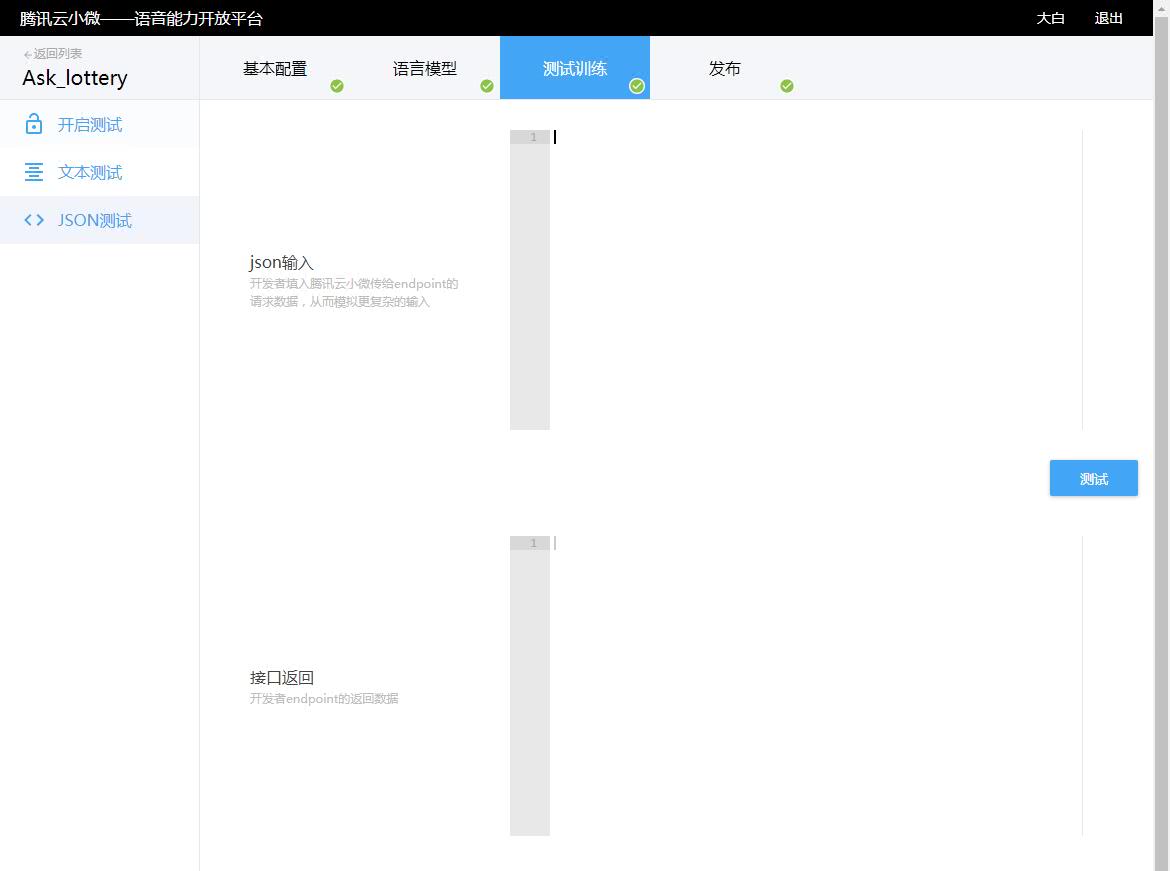Open the 基本配置 tab
1170x871 pixels.
click(x=275, y=68)
